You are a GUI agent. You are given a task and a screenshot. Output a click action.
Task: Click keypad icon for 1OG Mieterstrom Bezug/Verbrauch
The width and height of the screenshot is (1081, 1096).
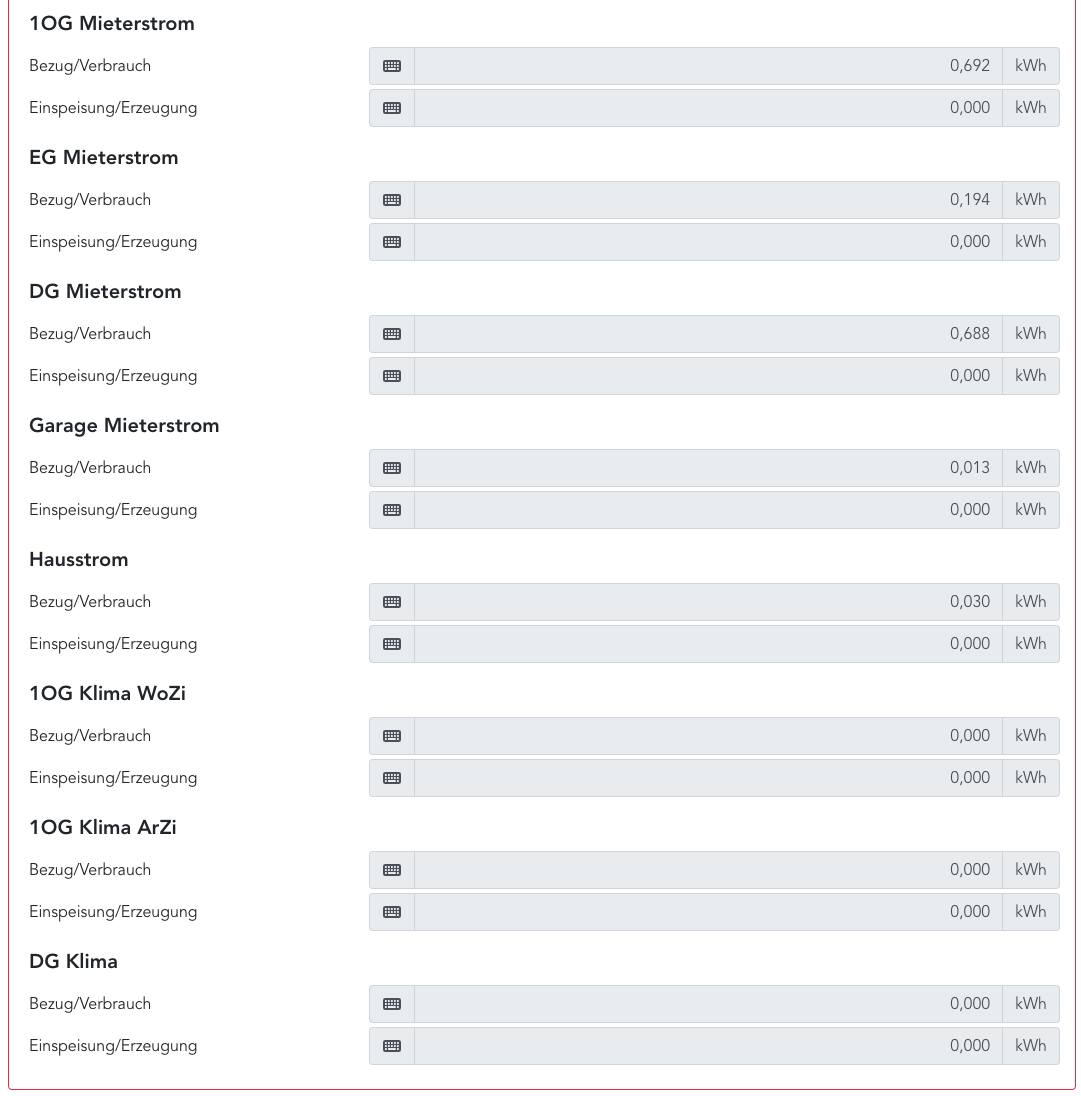pyautogui.click(x=392, y=66)
